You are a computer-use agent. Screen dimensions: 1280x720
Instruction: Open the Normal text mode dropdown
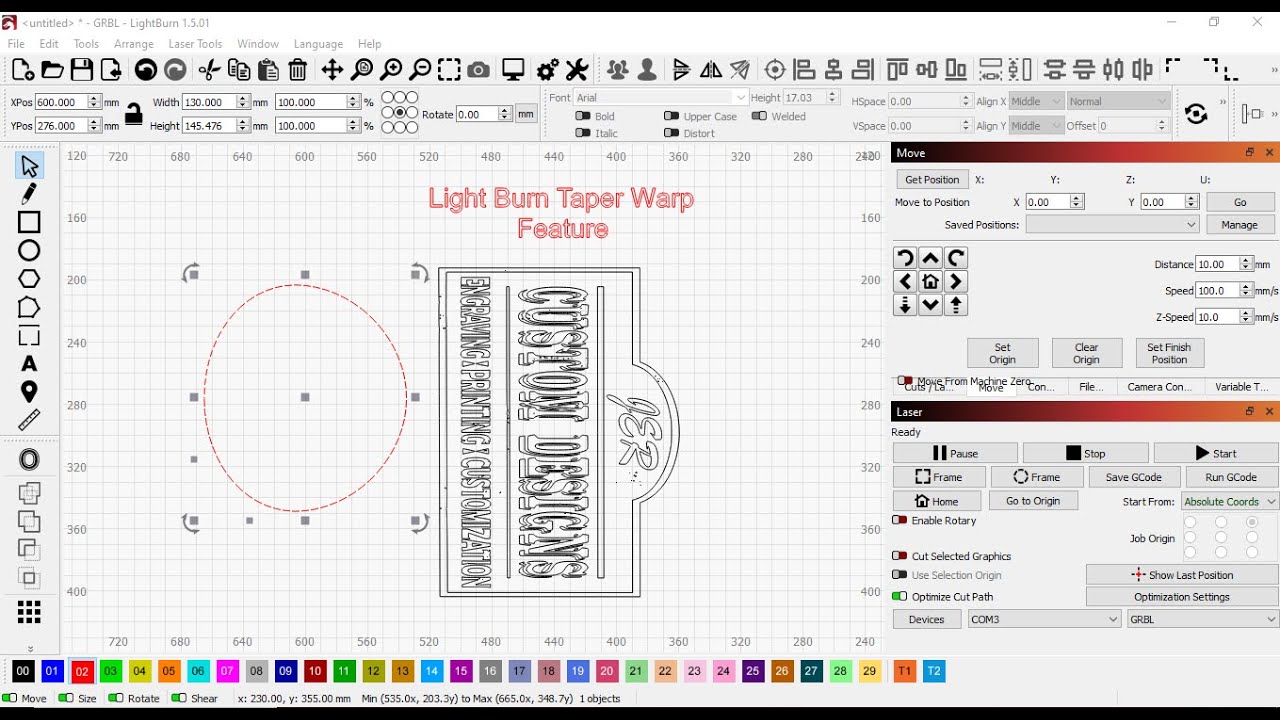tap(1118, 101)
